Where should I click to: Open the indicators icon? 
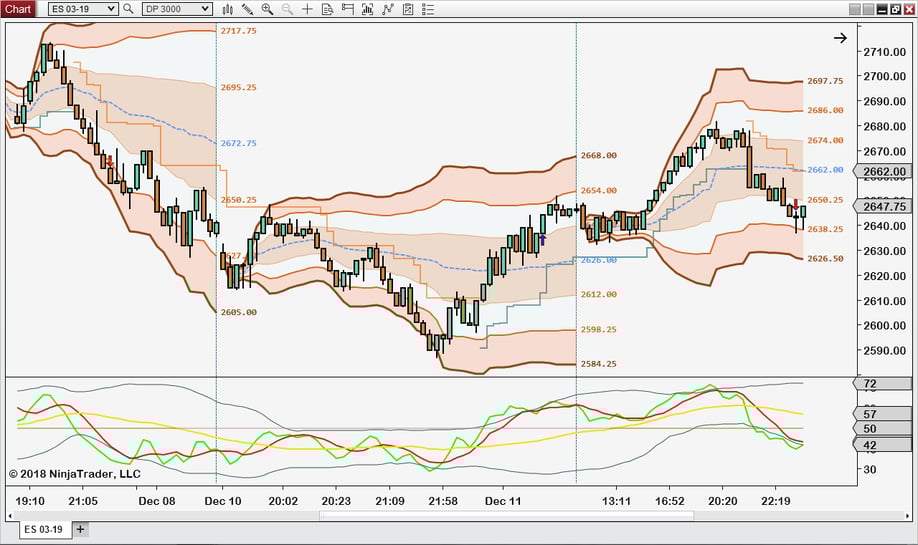368,9
